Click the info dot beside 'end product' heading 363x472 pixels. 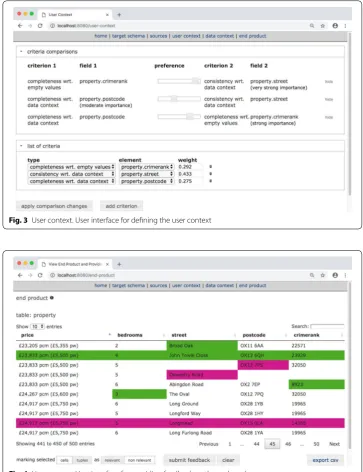(52, 298)
